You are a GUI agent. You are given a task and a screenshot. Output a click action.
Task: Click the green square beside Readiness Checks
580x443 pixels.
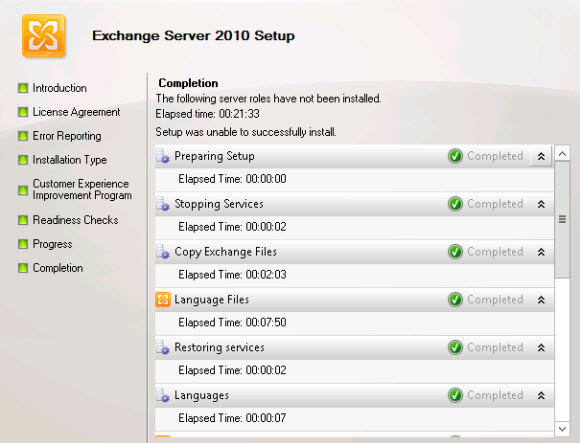(x=23, y=220)
